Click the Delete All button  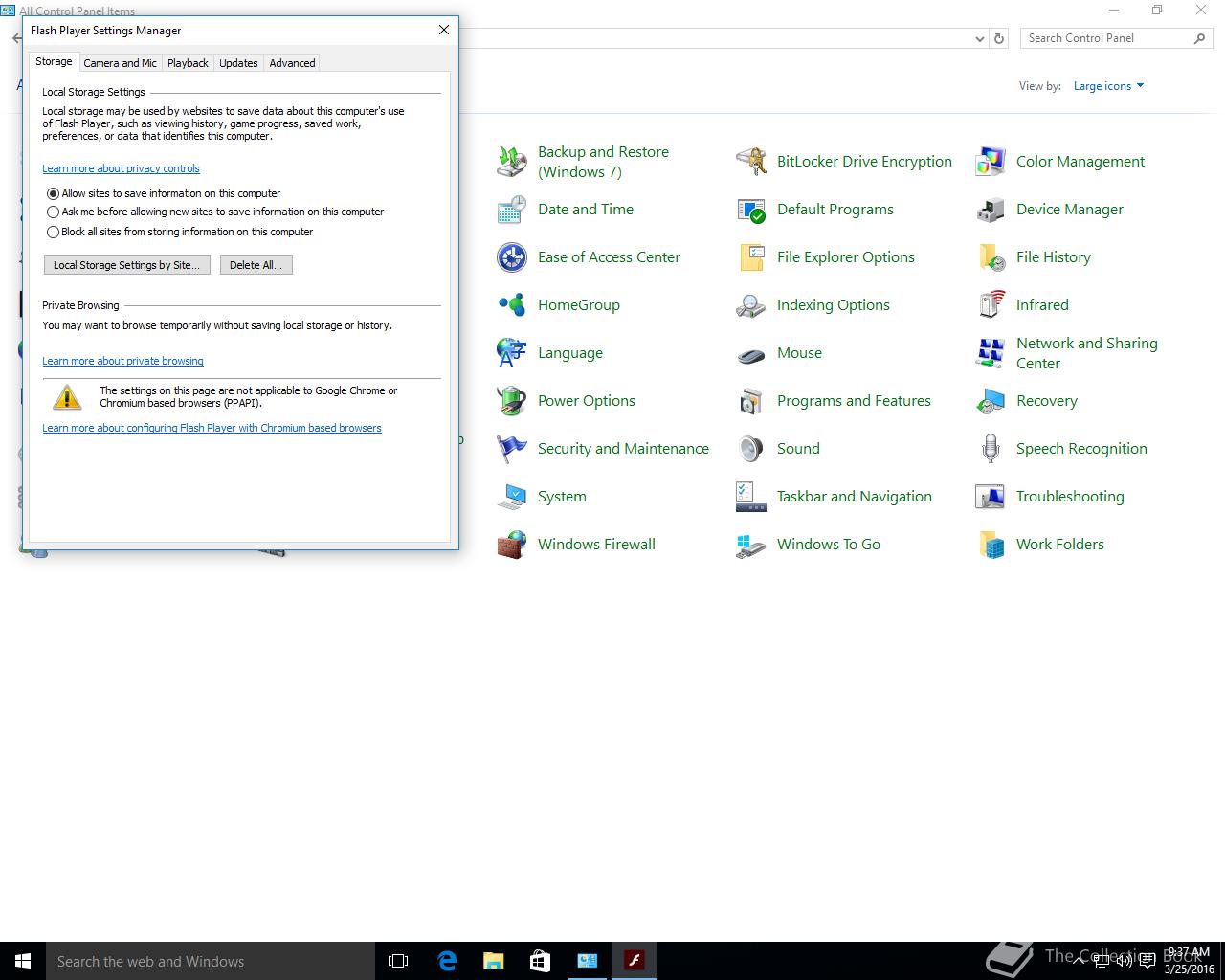coord(256,265)
